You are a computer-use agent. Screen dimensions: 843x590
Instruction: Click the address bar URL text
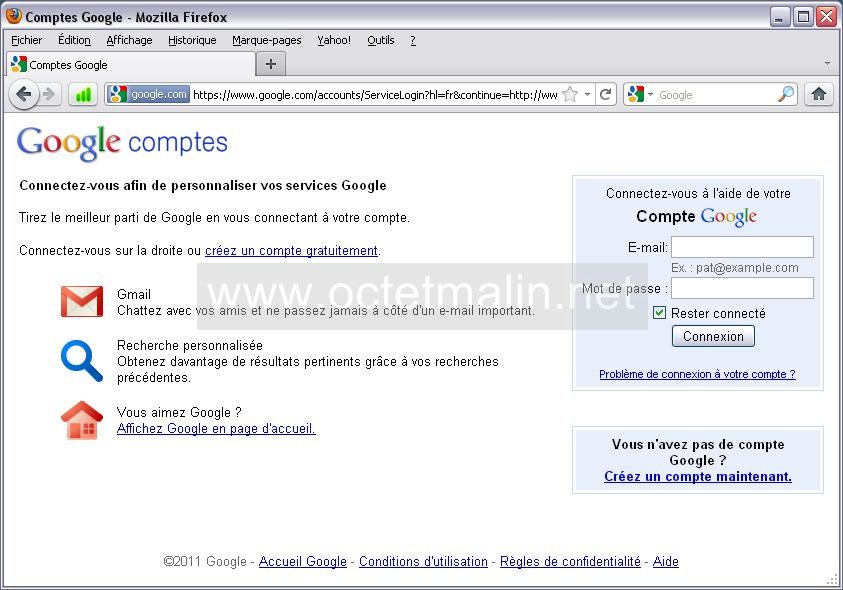(x=375, y=95)
